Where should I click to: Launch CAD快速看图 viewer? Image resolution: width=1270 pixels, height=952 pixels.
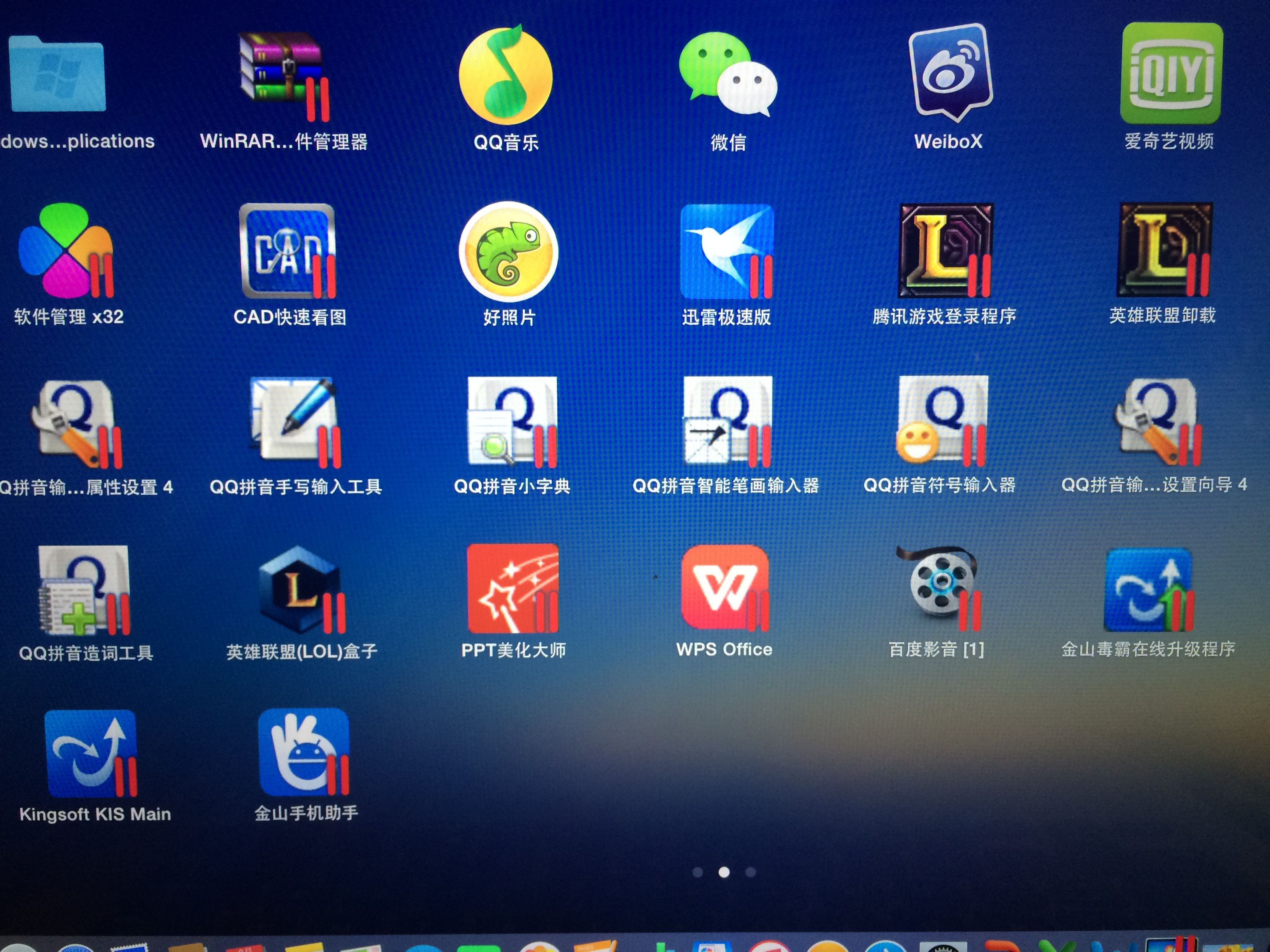287,251
